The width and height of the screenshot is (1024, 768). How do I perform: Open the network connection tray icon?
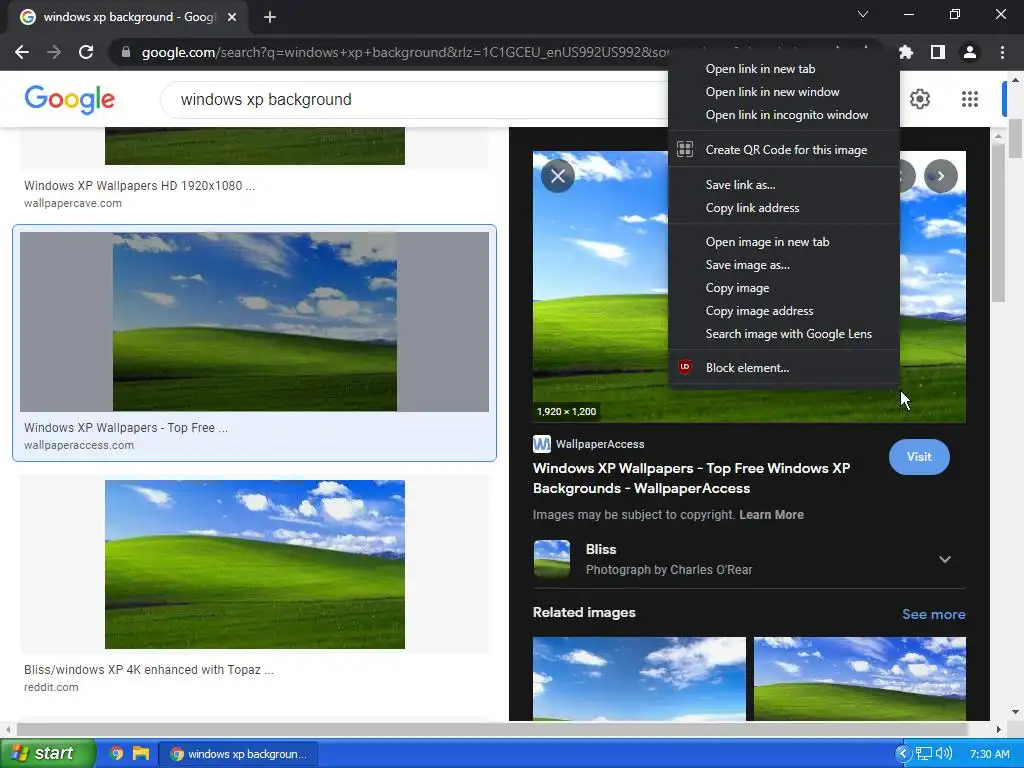(x=923, y=754)
